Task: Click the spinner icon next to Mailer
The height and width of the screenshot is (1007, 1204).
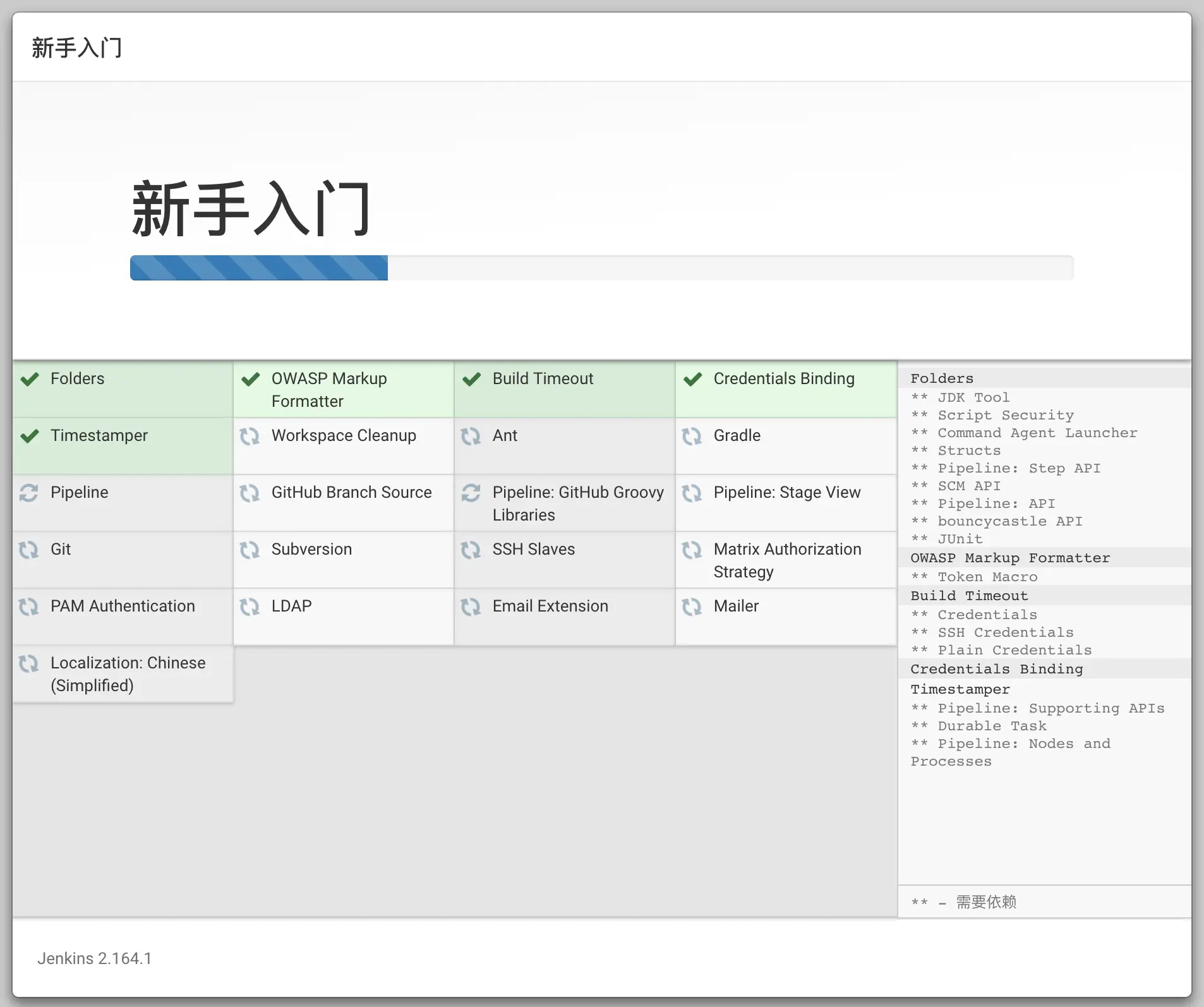Action: tap(693, 606)
